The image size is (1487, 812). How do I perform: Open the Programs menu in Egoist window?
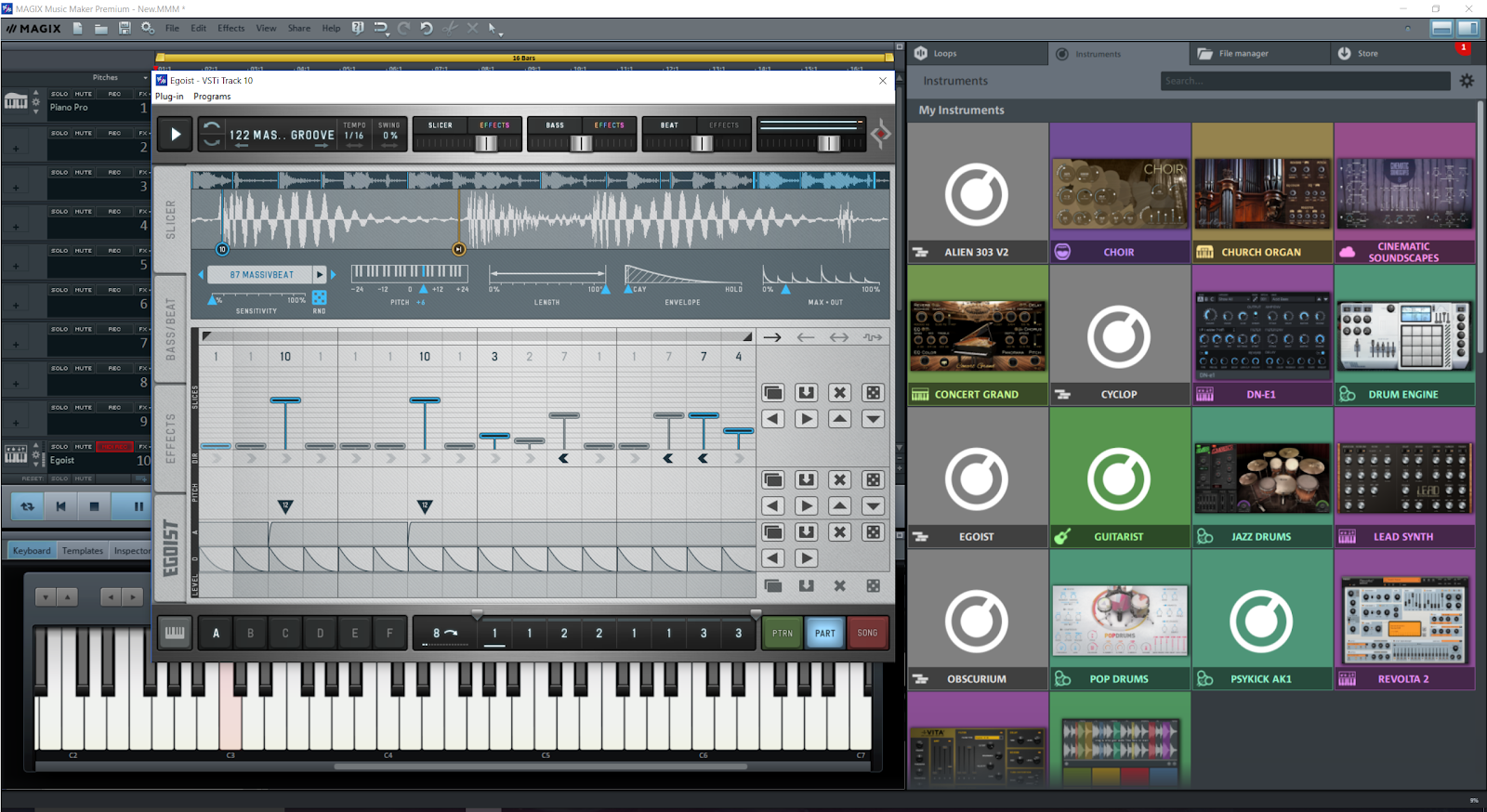(x=212, y=97)
